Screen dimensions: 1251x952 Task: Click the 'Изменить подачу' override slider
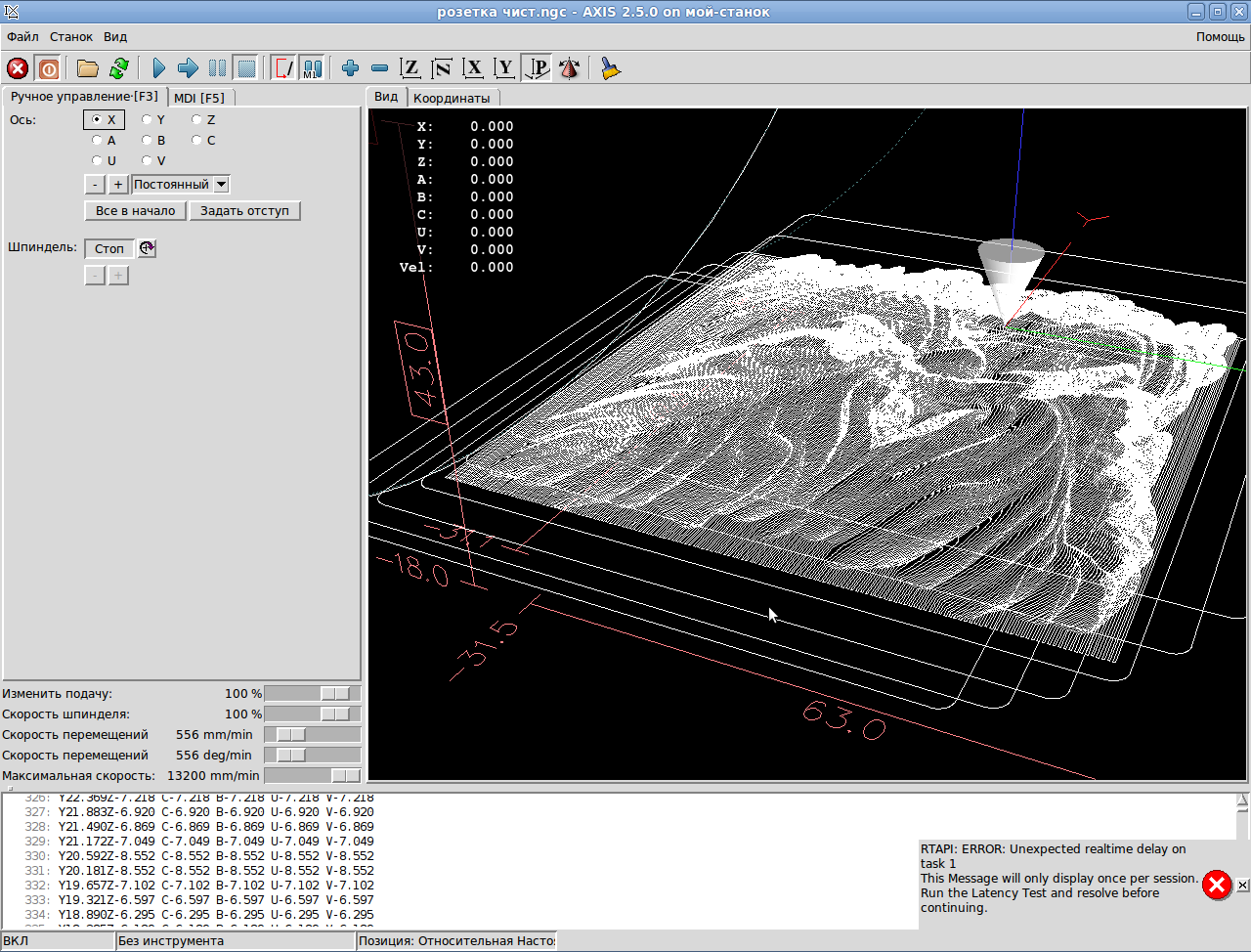click(x=334, y=693)
